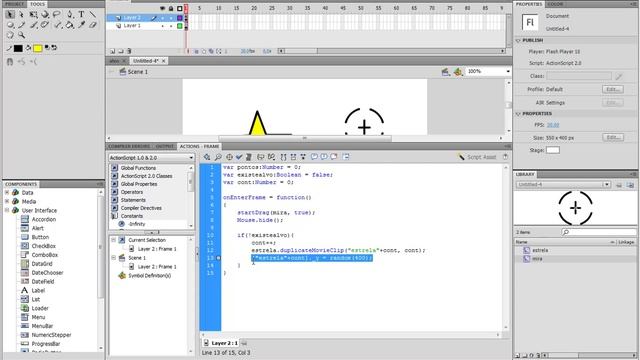Create a new layer folder
640x360 pixels.
121,51
